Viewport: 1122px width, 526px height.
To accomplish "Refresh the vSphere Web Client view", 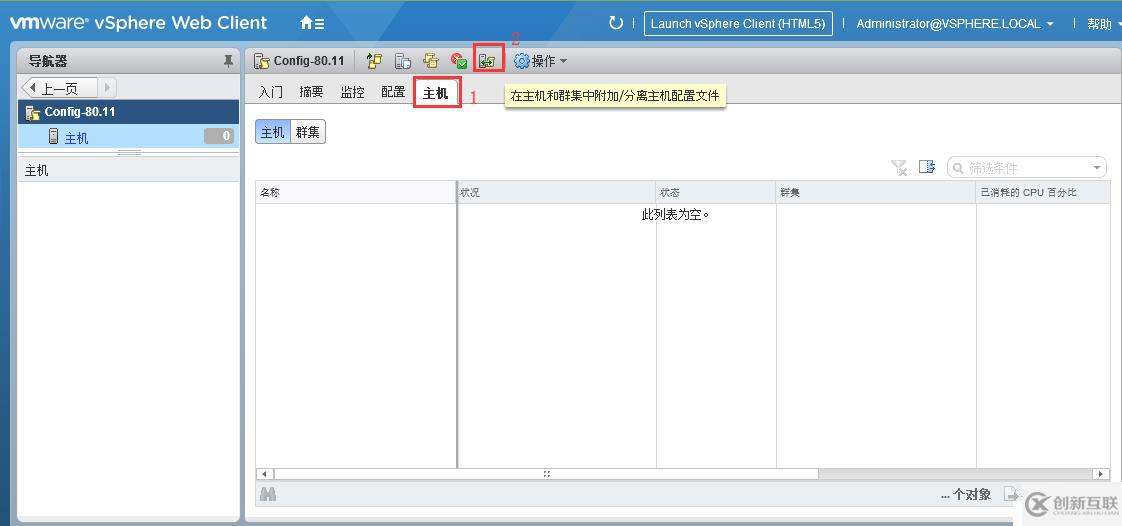I will tap(615, 23).
